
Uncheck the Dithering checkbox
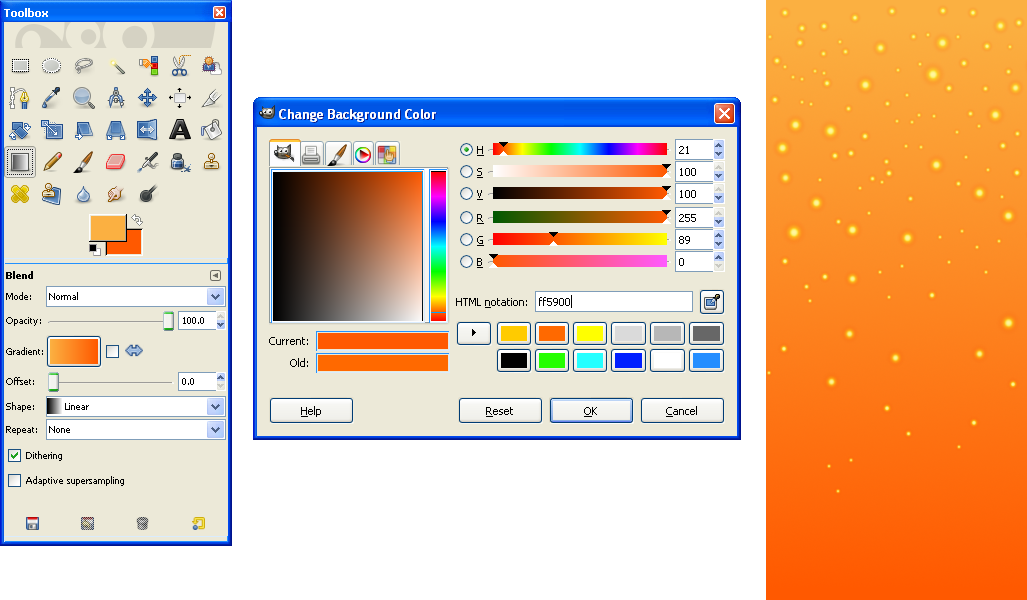click(x=14, y=455)
